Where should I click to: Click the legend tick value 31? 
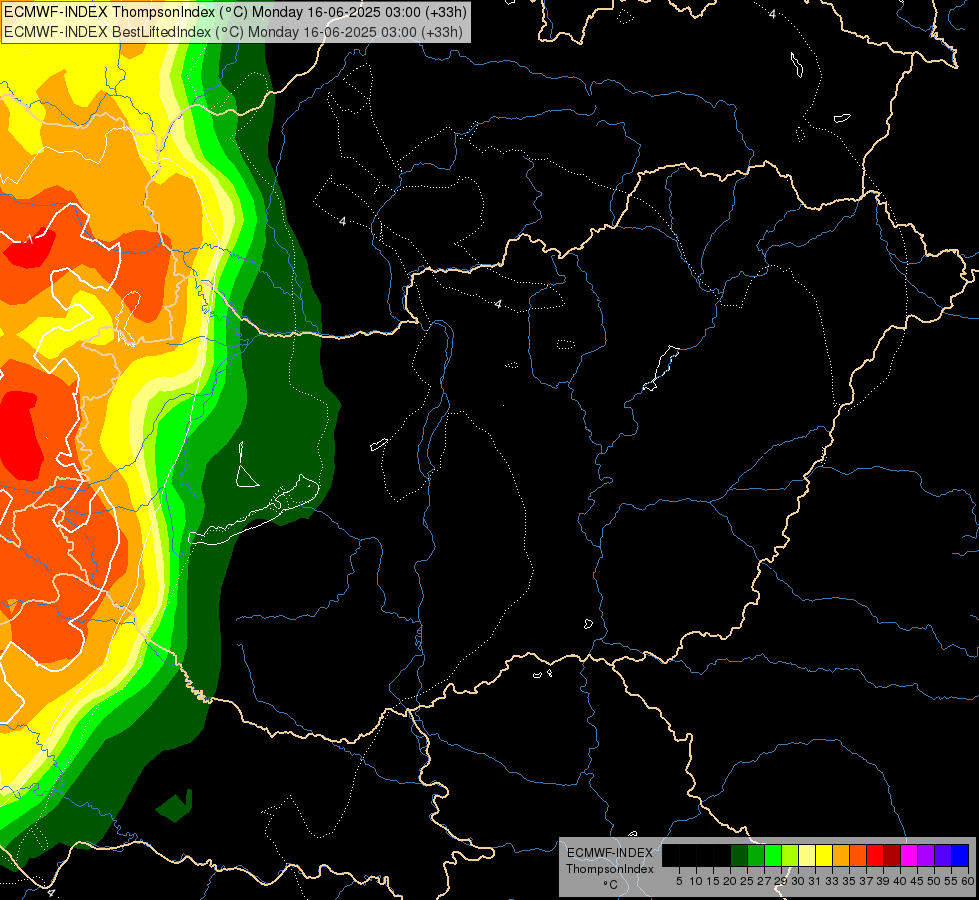pyautogui.click(x=815, y=881)
